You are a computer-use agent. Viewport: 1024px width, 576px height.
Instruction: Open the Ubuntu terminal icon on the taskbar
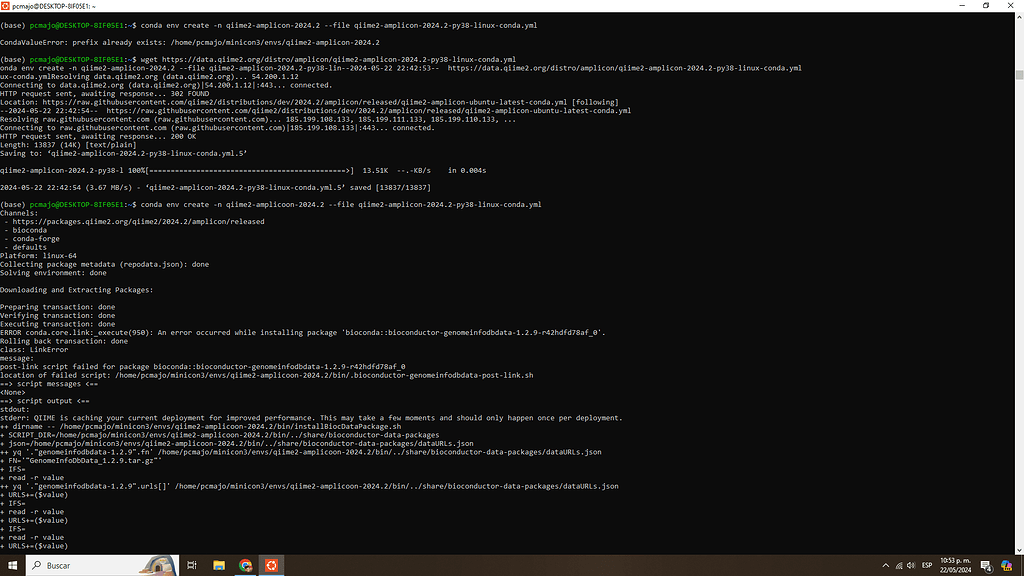click(x=271, y=565)
